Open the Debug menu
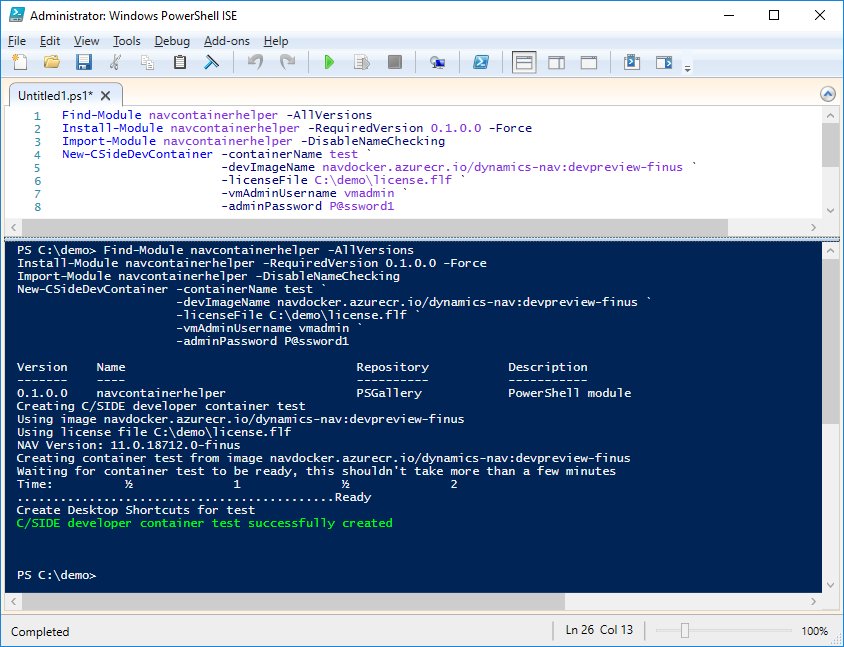Image resolution: width=844 pixels, height=647 pixels. pyautogui.click(x=172, y=41)
